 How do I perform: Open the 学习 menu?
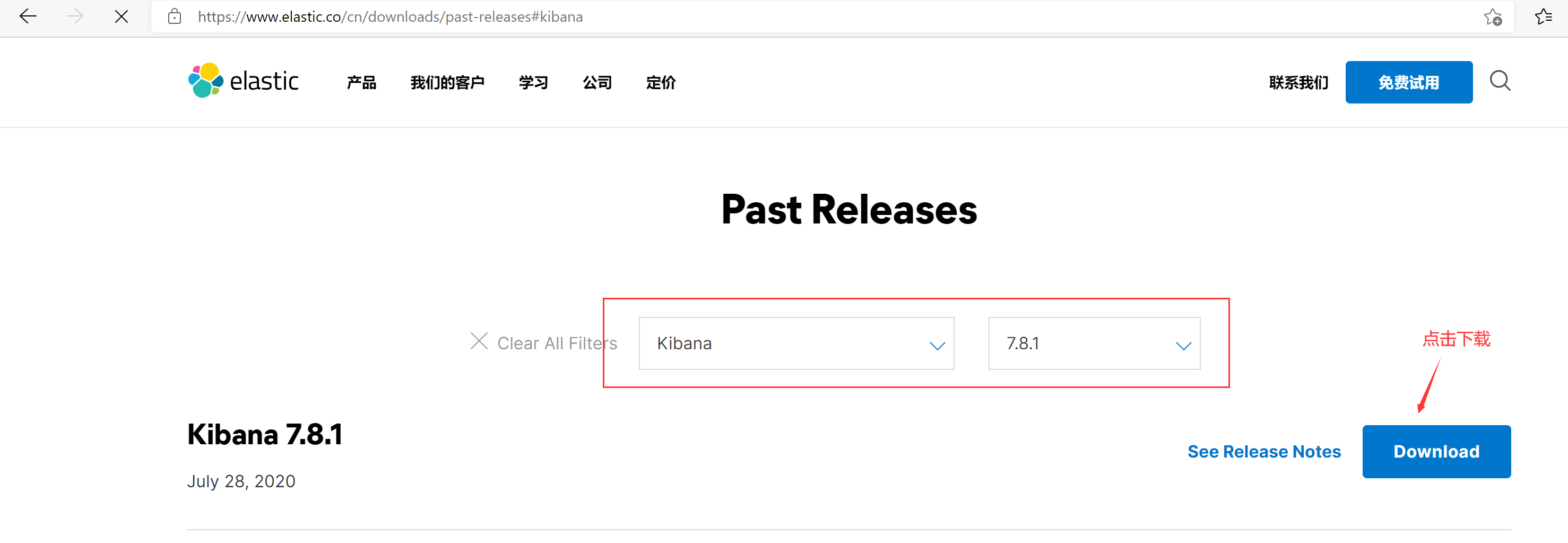pyautogui.click(x=533, y=83)
